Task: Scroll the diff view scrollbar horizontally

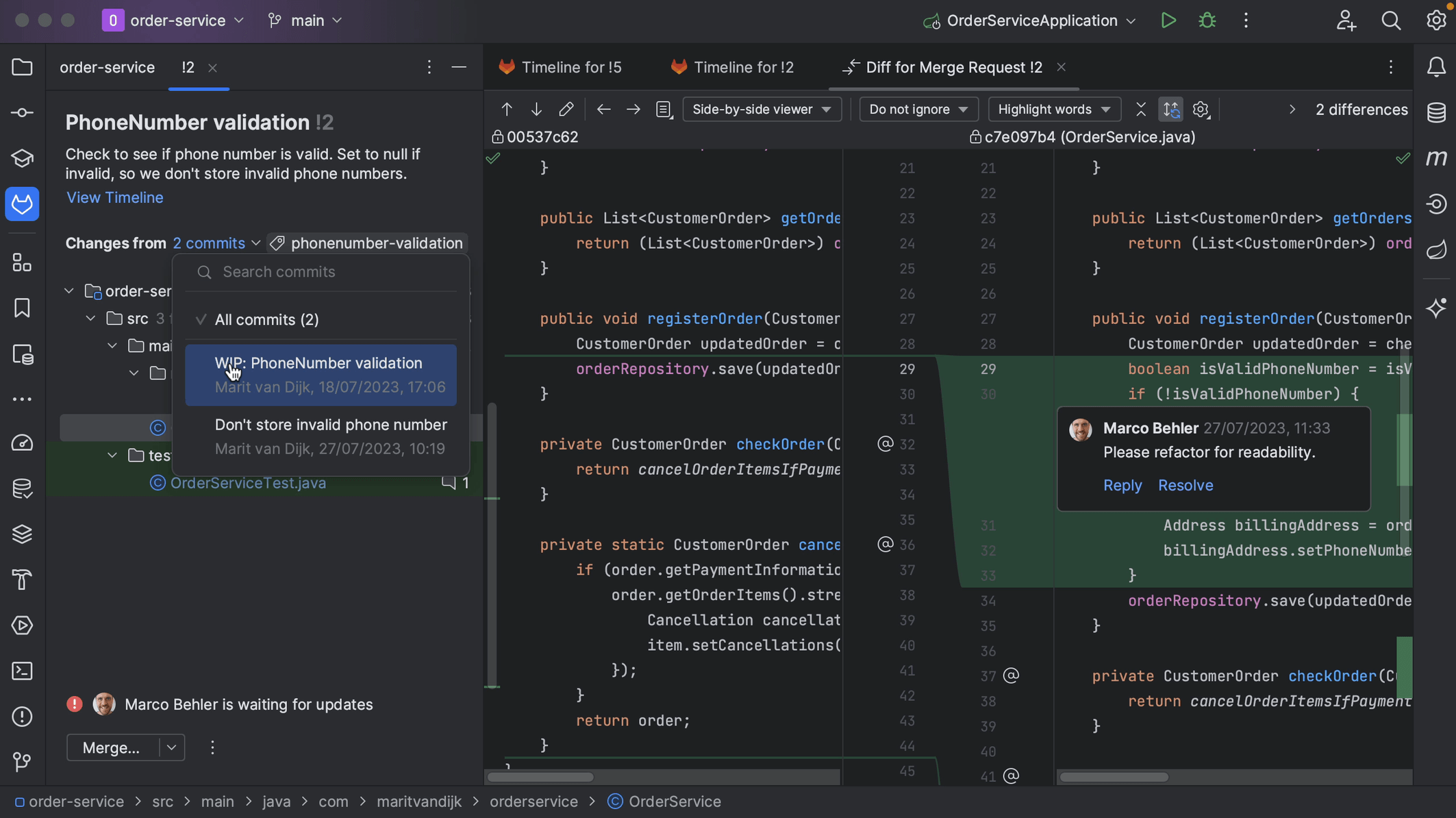Action: tap(540, 775)
